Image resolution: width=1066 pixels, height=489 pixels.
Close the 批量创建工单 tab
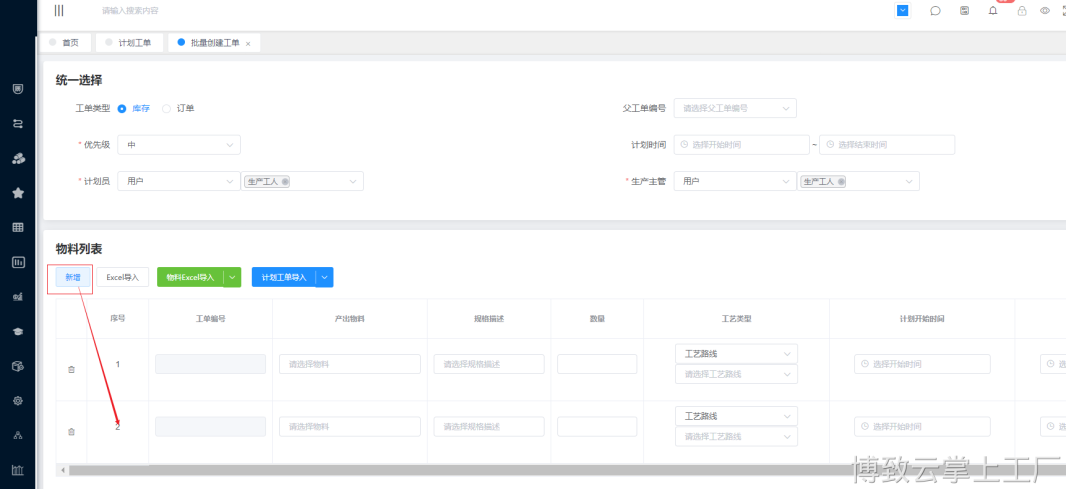248,44
